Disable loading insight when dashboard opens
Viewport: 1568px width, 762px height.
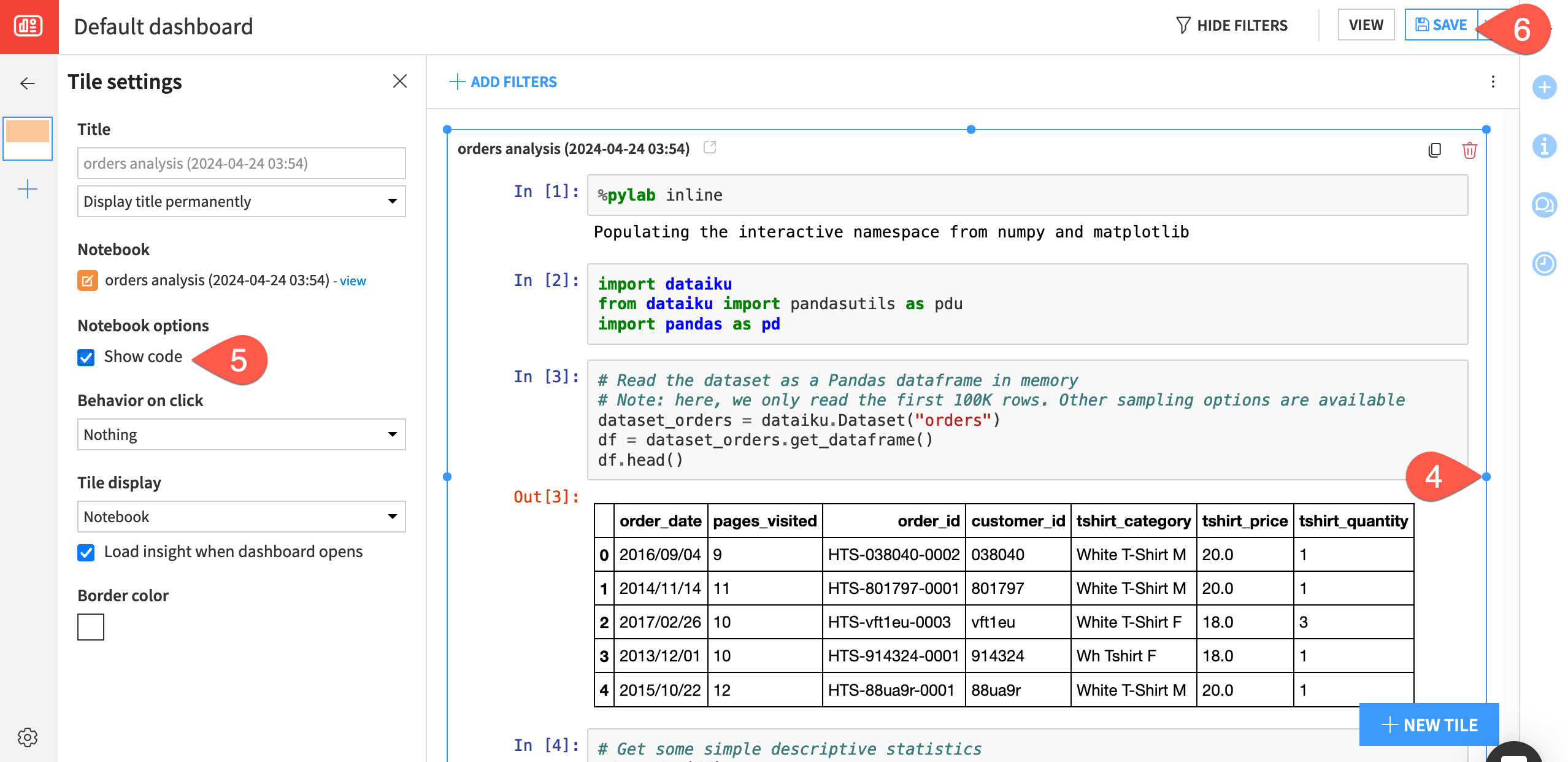point(87,552)
